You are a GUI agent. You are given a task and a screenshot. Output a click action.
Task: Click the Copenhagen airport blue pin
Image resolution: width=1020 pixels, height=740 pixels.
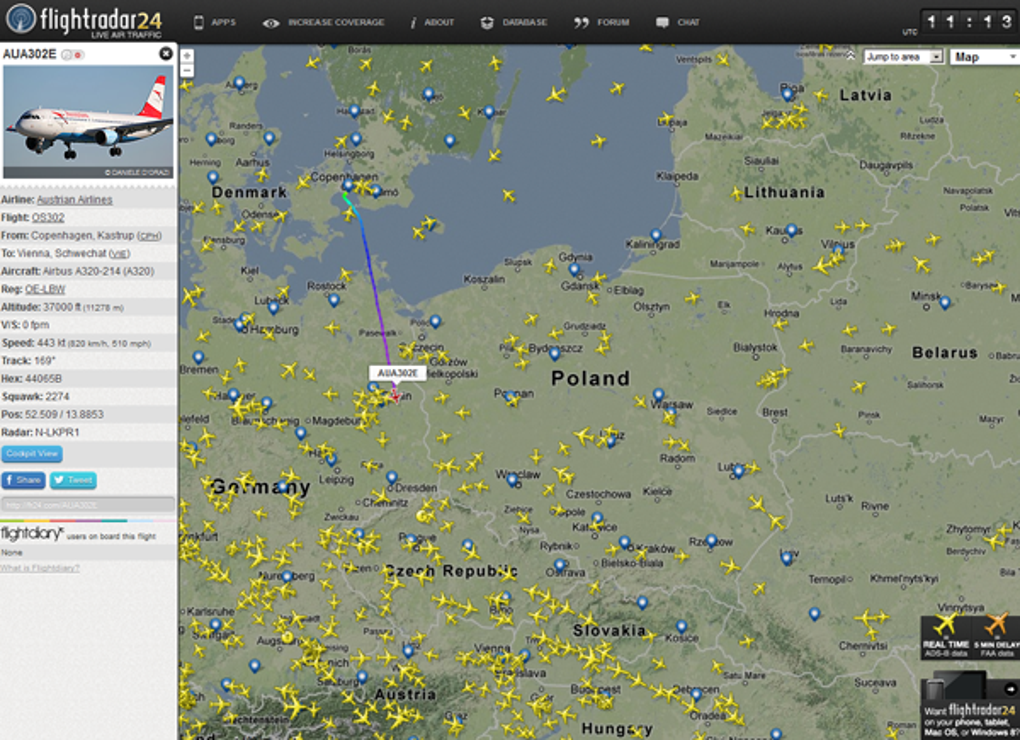pyautogui.click(x=348, y=186)
